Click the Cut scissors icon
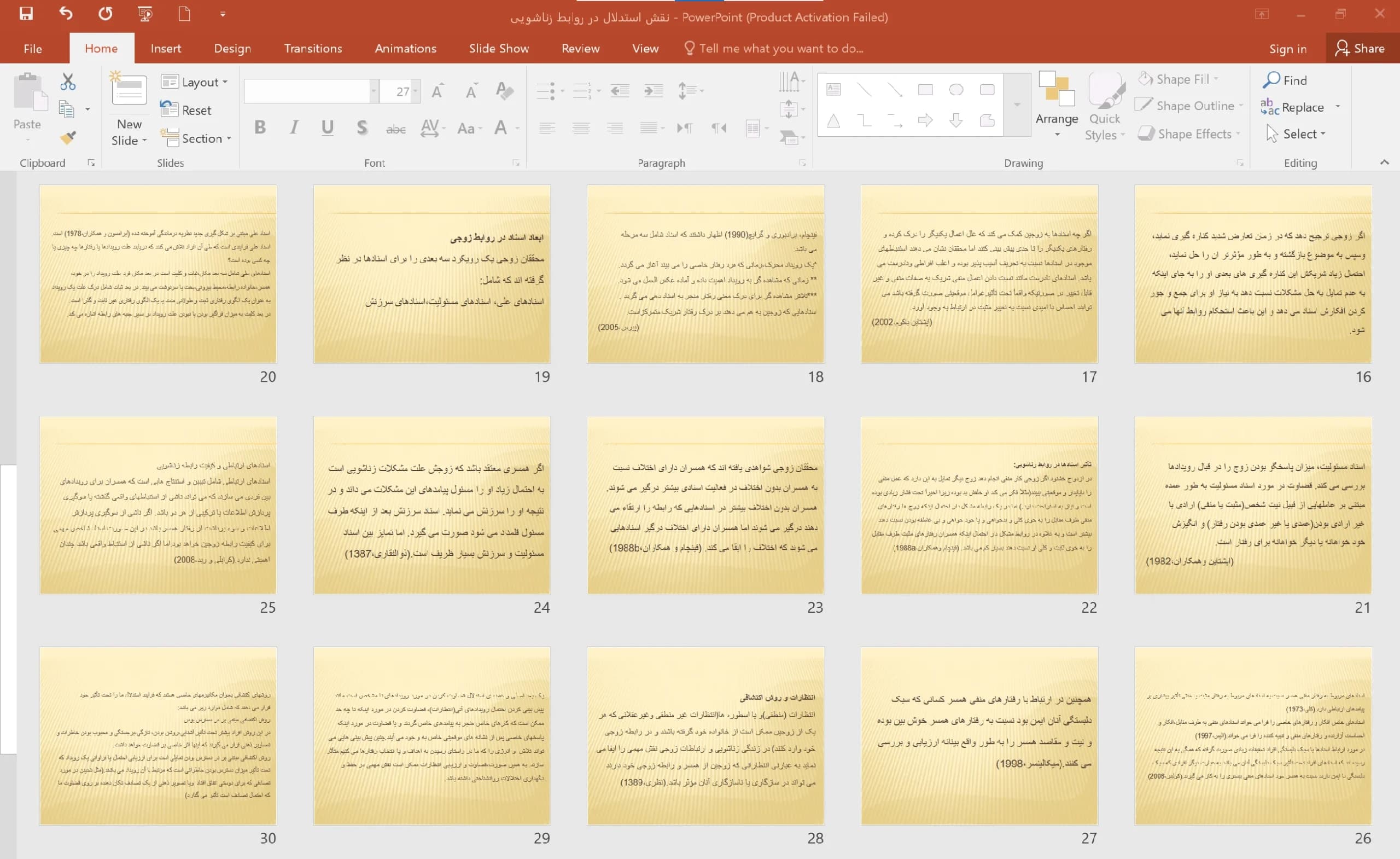The width and height of the screenshot is (1400, 859). 68,82
